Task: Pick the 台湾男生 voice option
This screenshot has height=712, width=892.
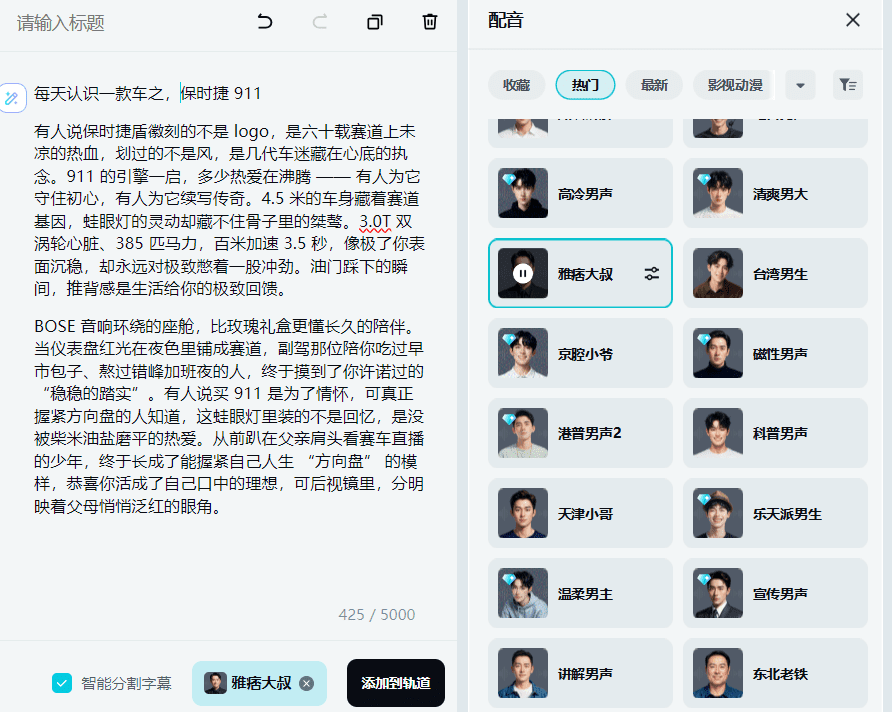Action: 775,273
